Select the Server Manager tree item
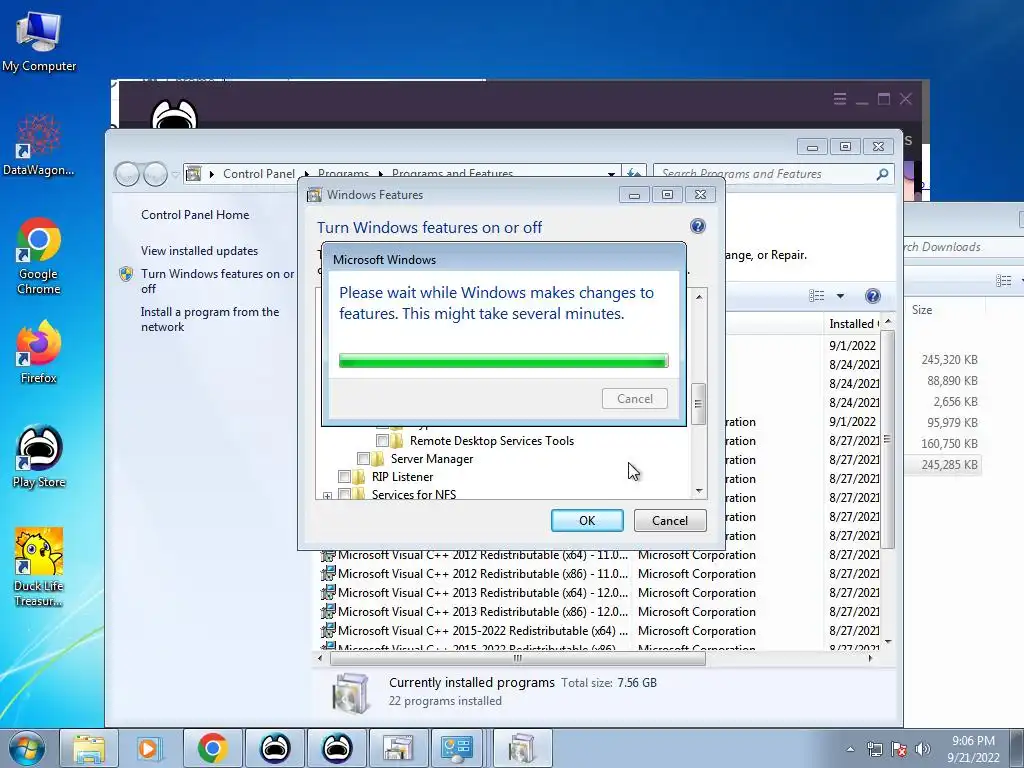Image resolution: width=1024 pixels, height=768 pixels. [432, 459]
